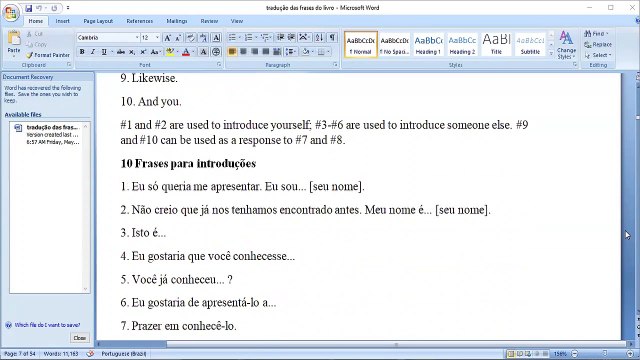Open the Mailings tab
This screenshot has height=360, width=640.
pos(177,21)
